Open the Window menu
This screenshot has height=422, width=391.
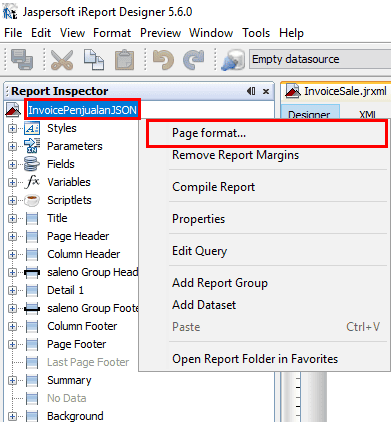click(x=211, y=33)
